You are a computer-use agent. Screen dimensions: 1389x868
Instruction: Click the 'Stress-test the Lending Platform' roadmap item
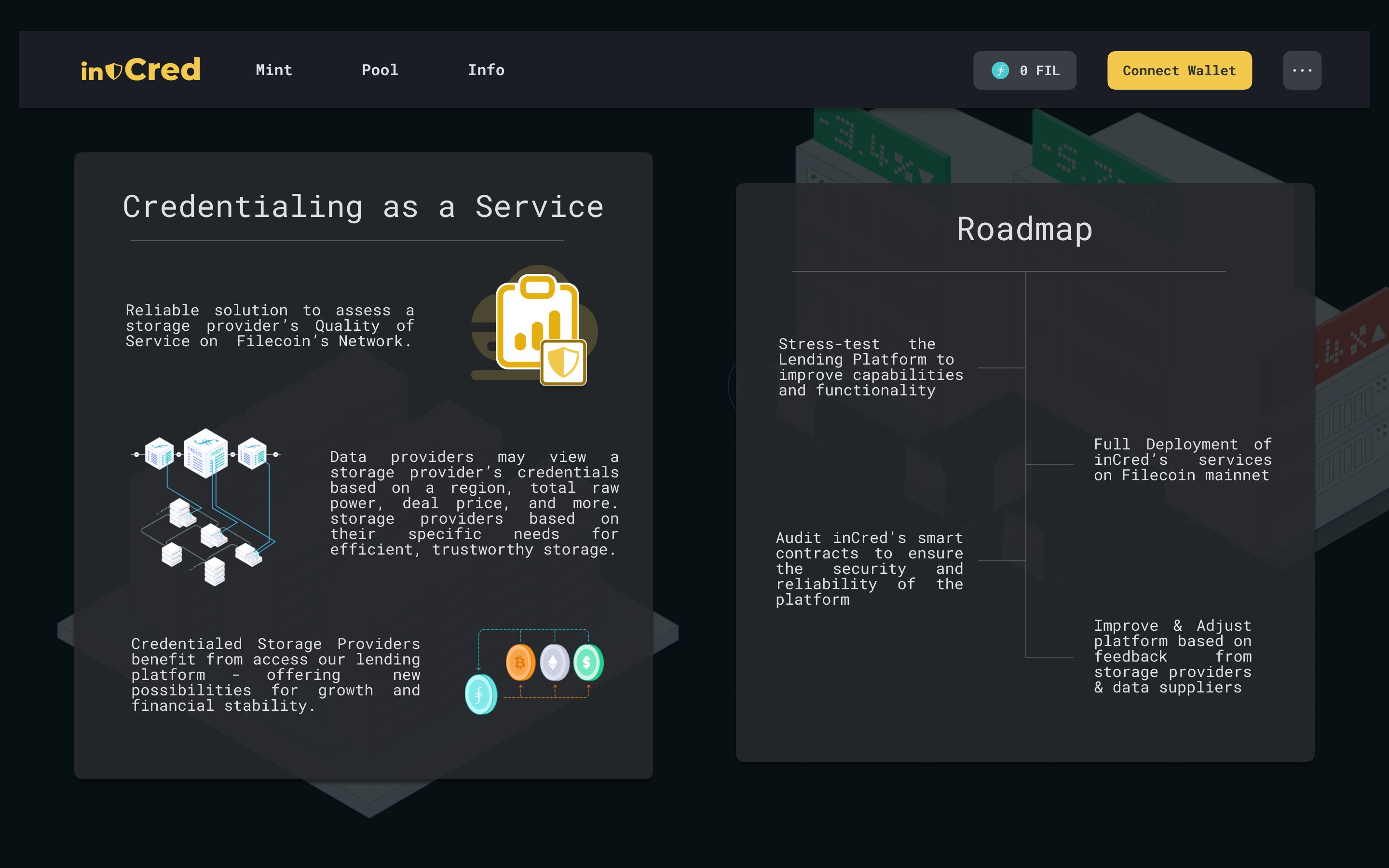tap(871, 367)
